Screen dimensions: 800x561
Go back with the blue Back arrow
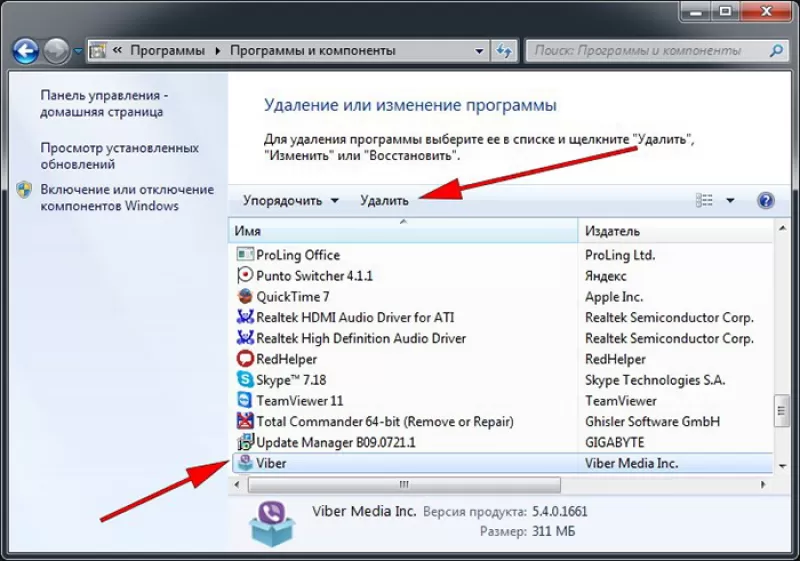(x=26, y=51)
